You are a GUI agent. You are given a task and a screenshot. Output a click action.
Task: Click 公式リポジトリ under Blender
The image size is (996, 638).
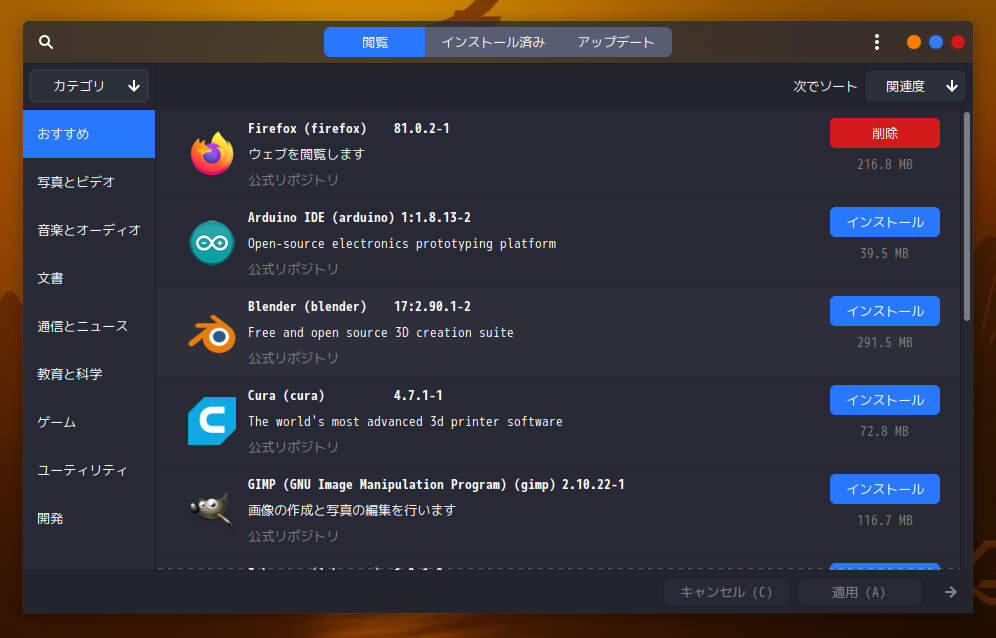click(x=293, y=358)
